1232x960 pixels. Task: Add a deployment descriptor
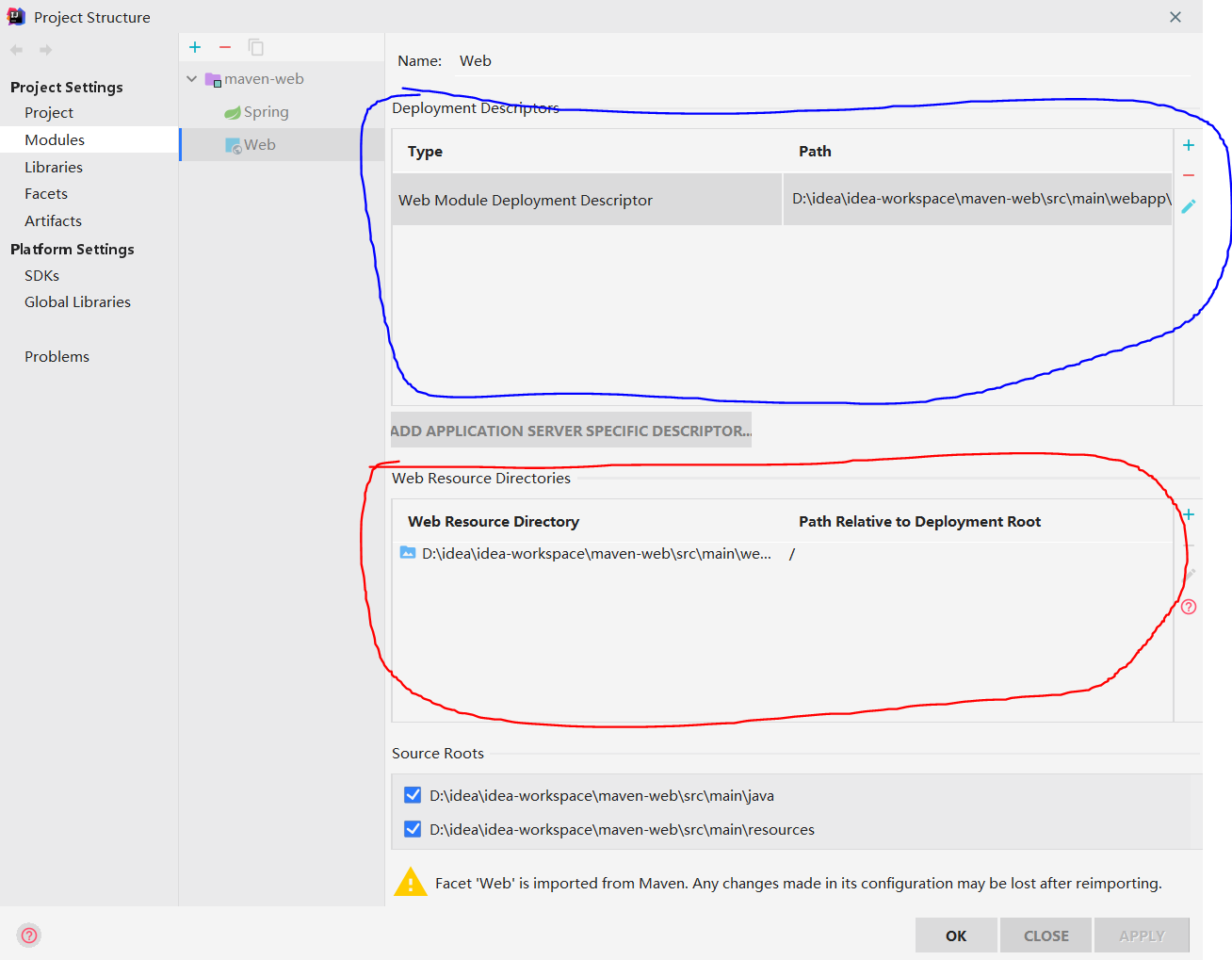(x=1189, y=145)
